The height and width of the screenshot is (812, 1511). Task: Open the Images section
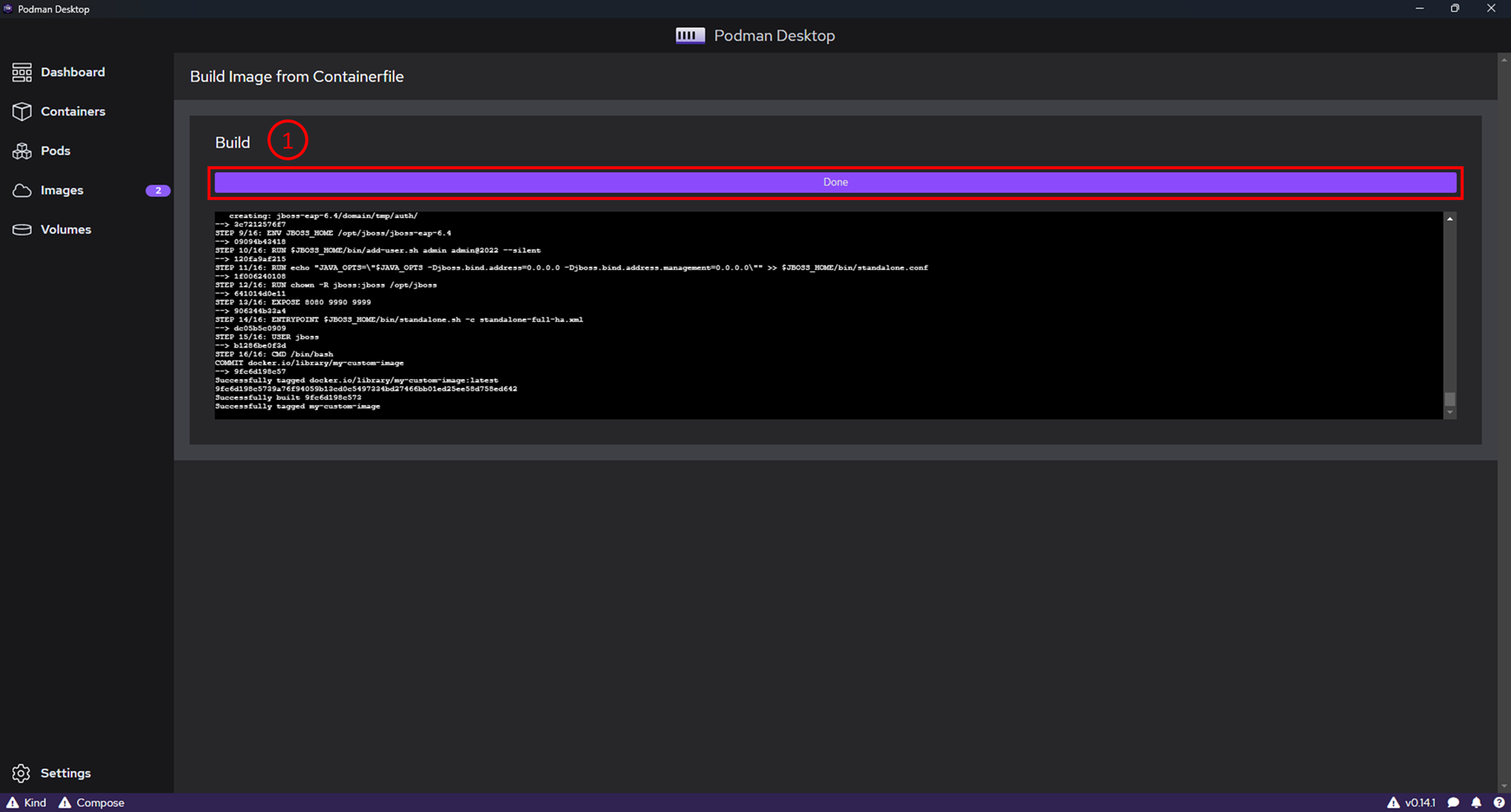coord(62,190)
